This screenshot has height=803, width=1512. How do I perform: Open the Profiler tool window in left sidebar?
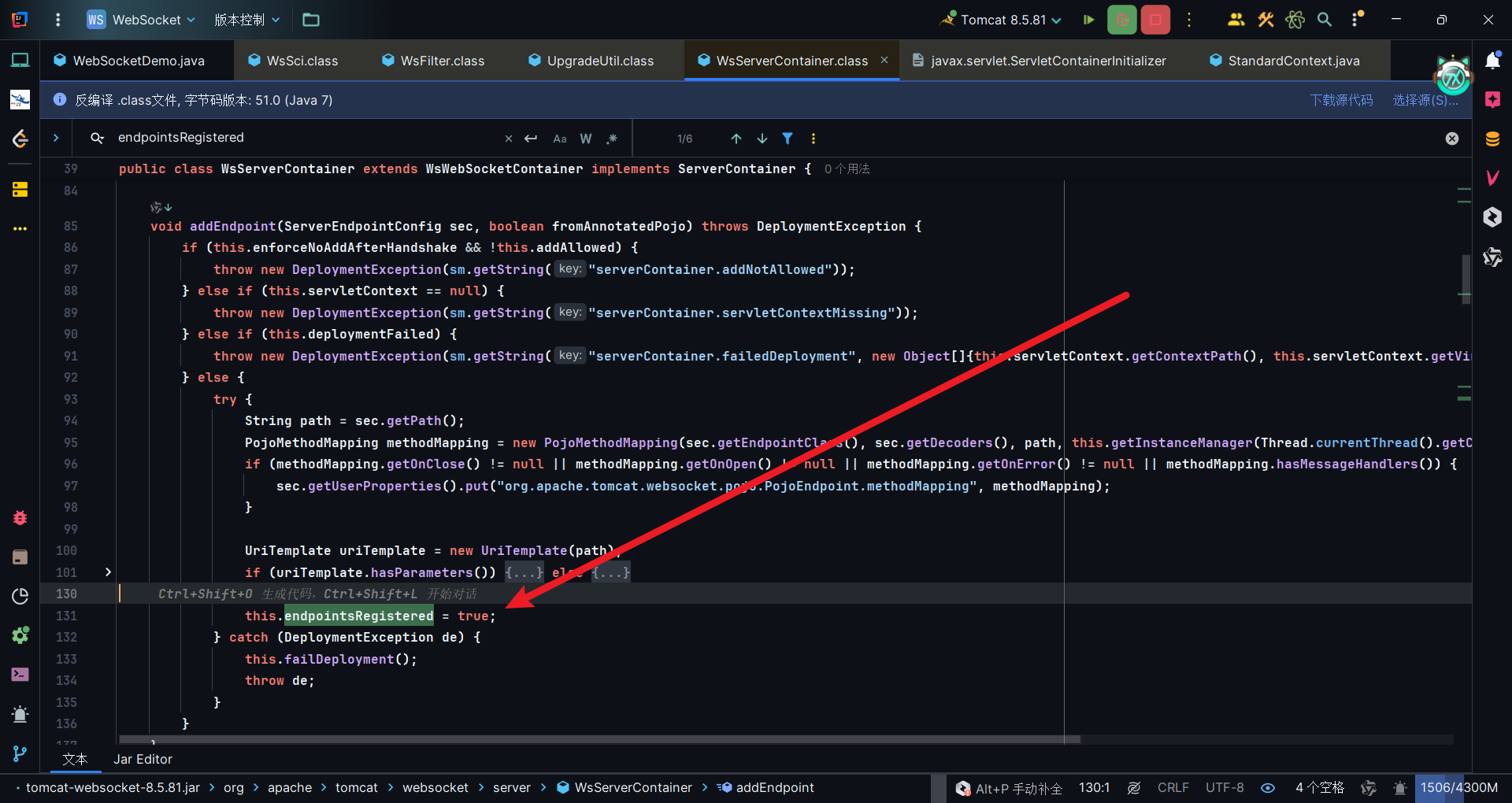20,597
